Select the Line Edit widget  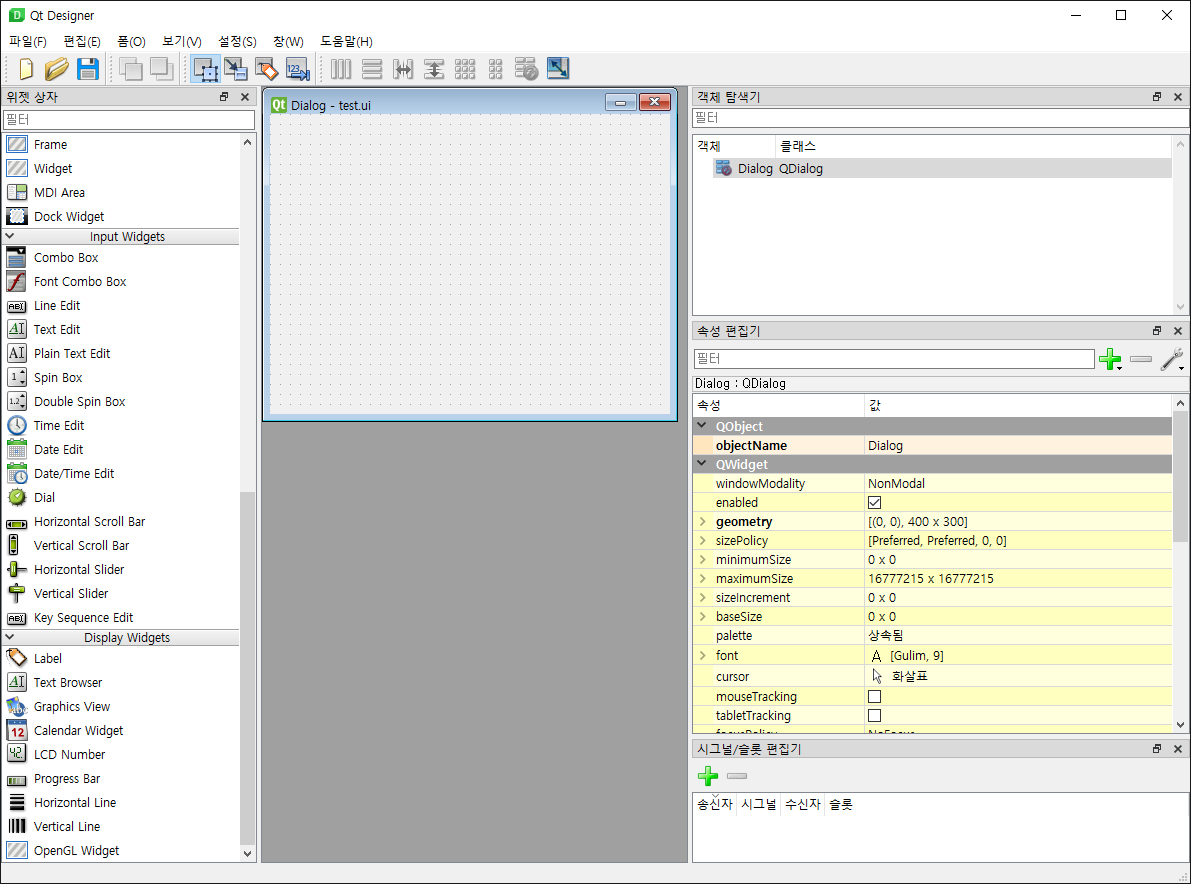(56, 305)
